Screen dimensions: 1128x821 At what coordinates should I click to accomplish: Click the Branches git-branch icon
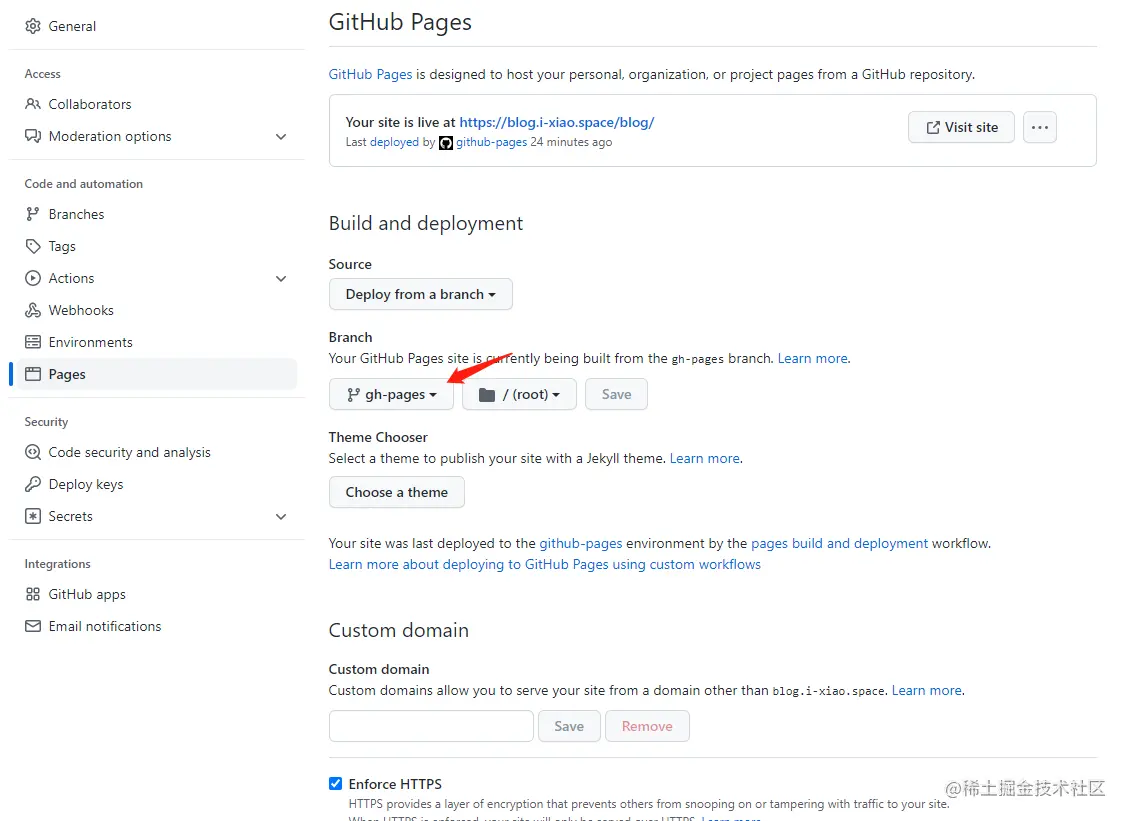[32, 214]
